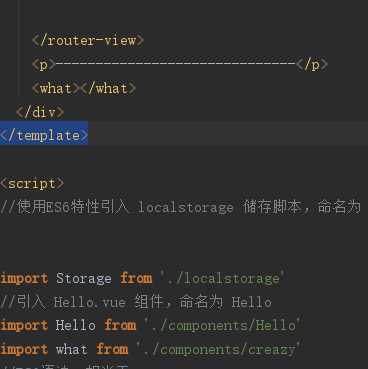Click the closing what tag

[108, 89]
